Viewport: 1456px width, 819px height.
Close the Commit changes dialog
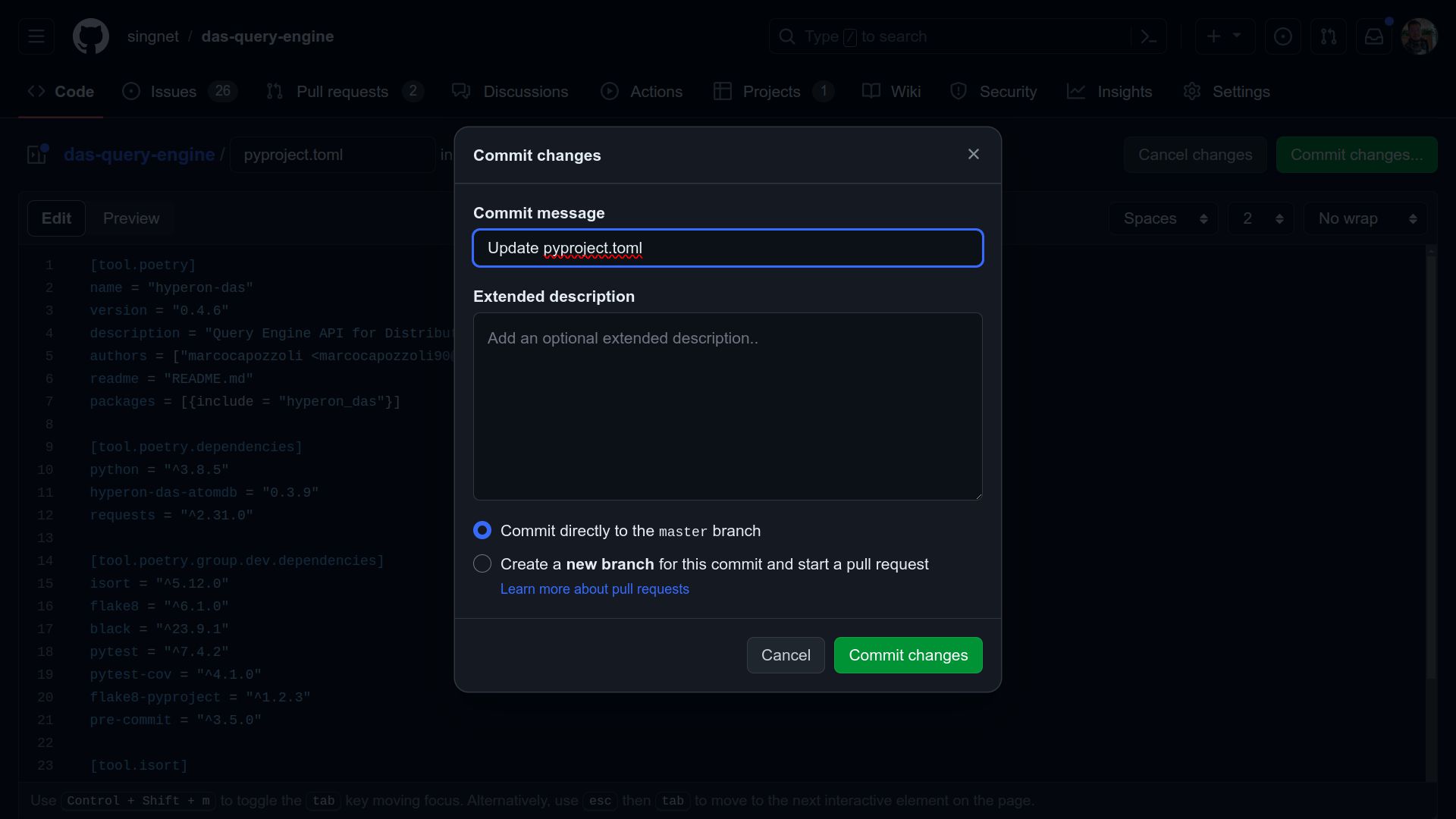coord(974,155)
